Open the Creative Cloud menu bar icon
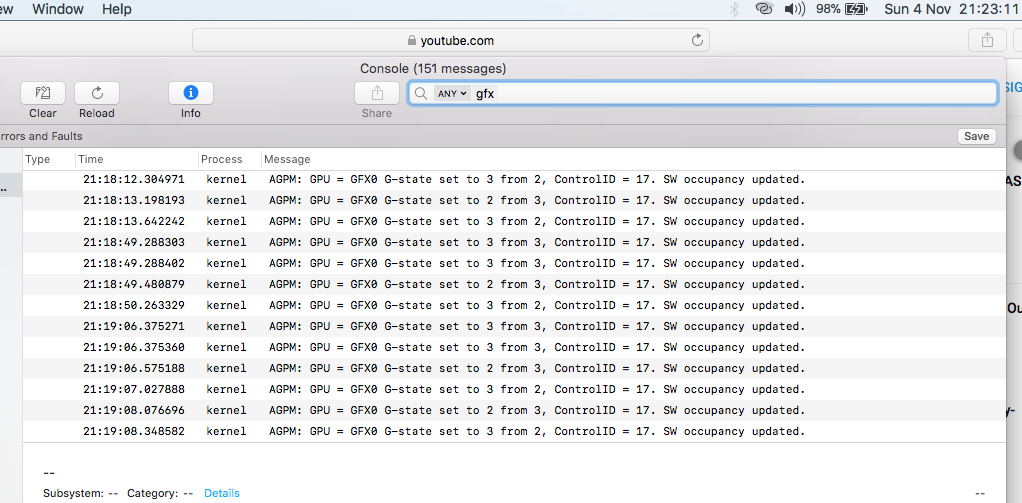This screenshot has height=503, width=1022. pos(763,9)
